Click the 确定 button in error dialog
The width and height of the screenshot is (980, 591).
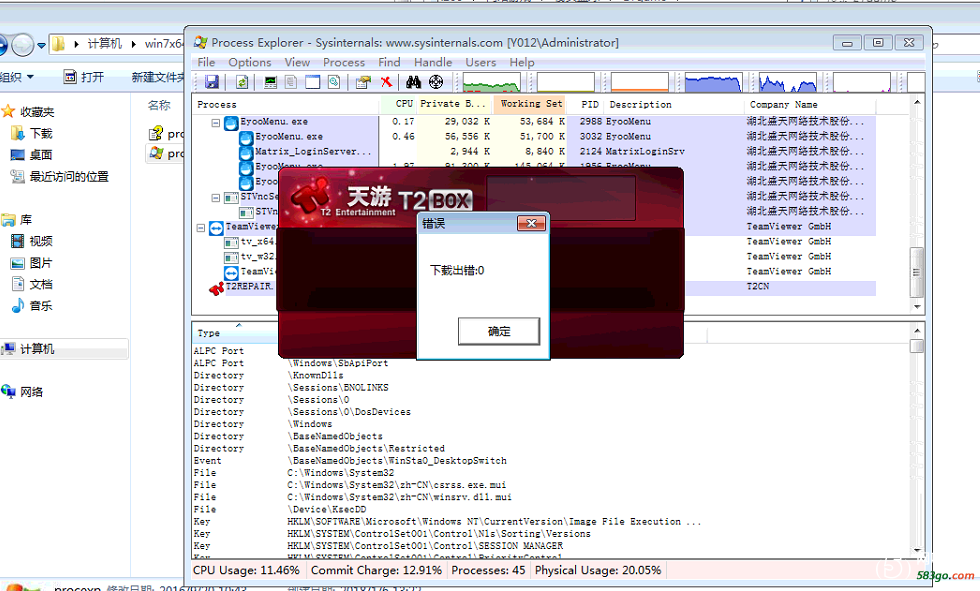(499, 331)
